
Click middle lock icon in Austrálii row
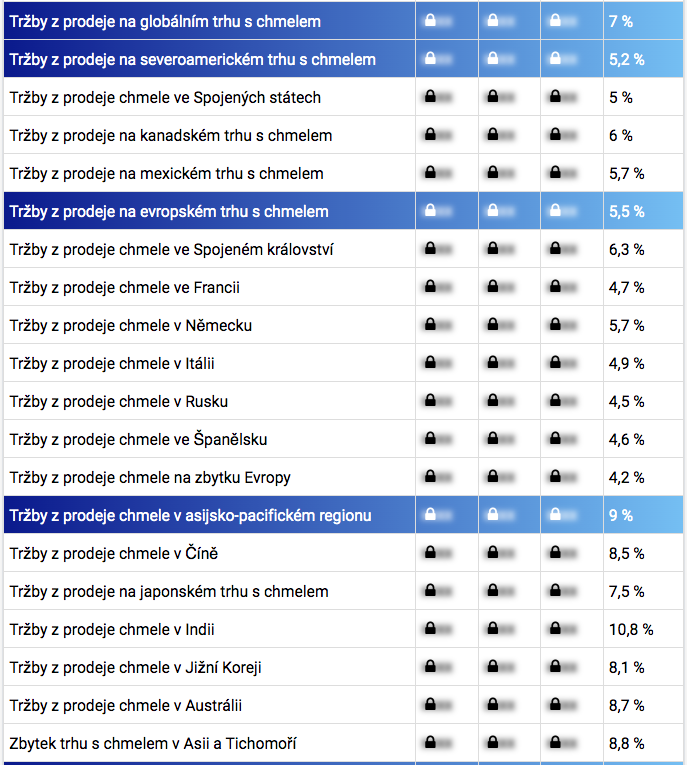[492, 705]
